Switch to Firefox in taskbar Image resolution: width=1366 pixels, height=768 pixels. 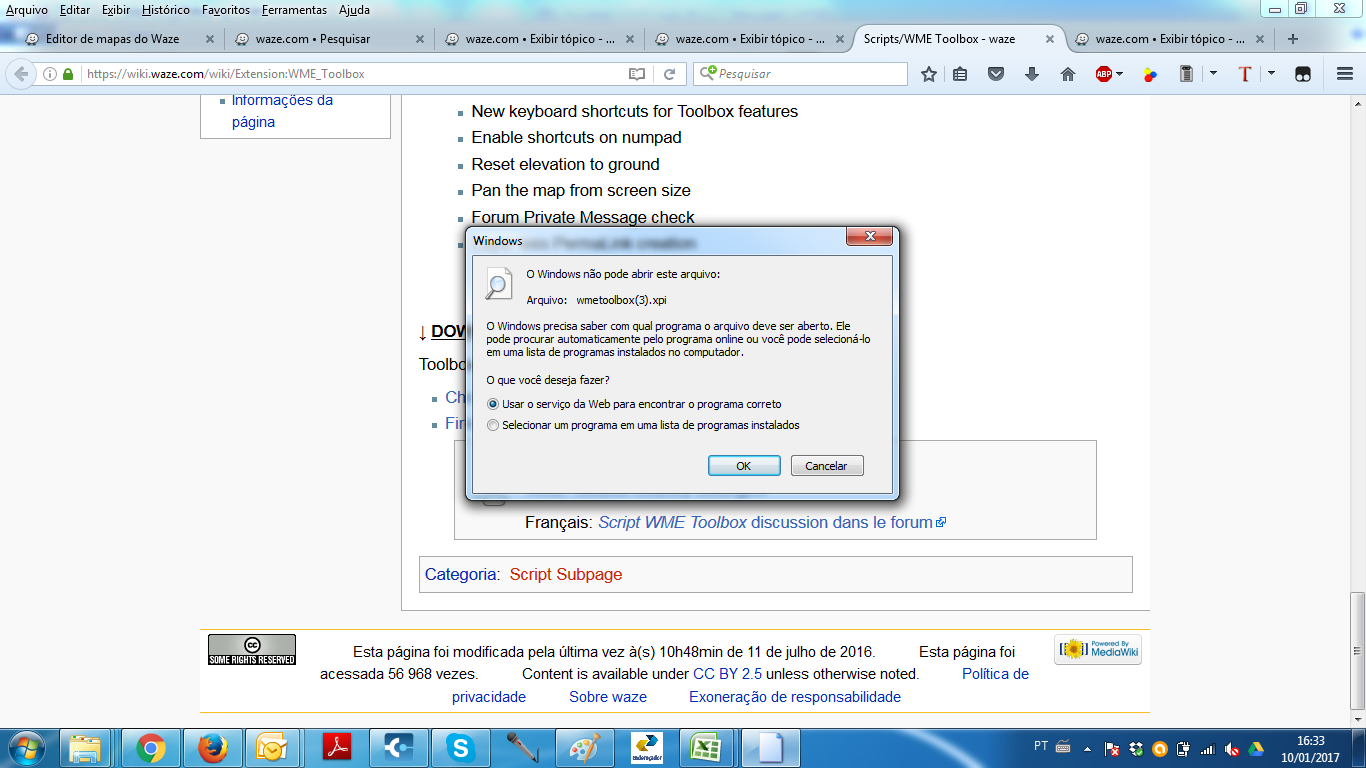[212, 748]
